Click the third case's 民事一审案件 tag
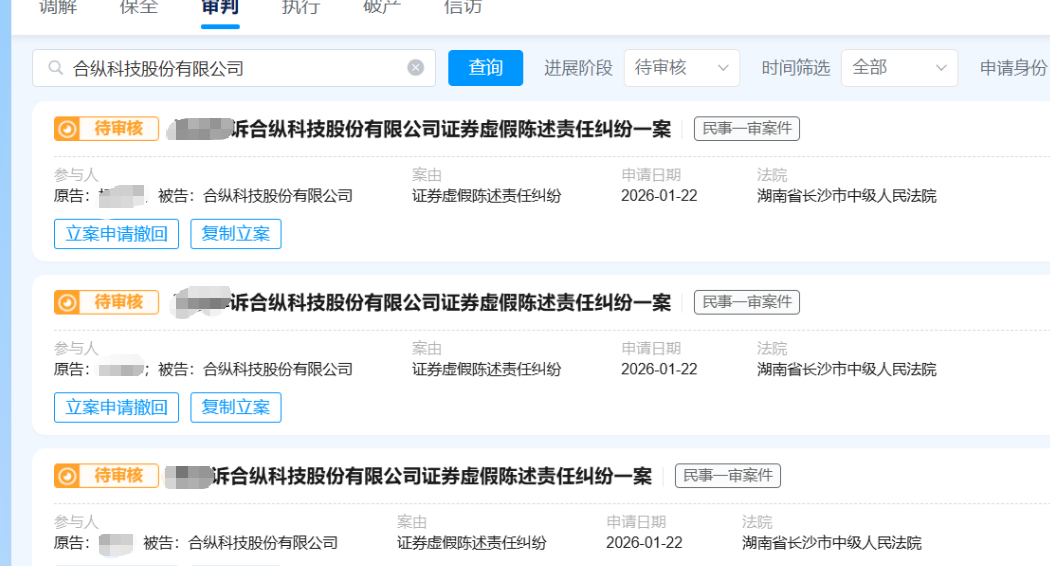 coord(728,476)
